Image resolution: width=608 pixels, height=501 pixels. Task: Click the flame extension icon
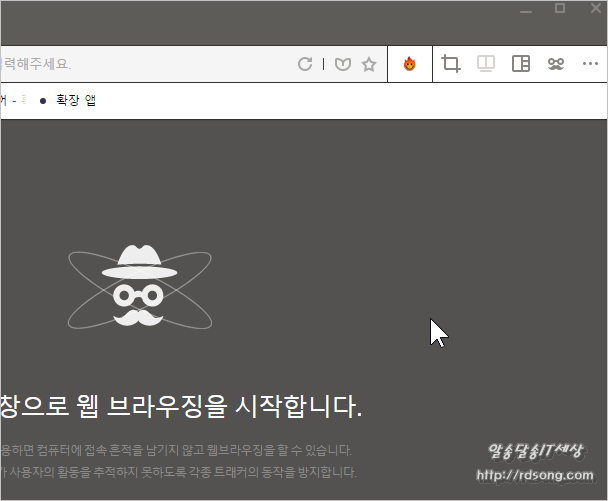(x=409, y=64)
